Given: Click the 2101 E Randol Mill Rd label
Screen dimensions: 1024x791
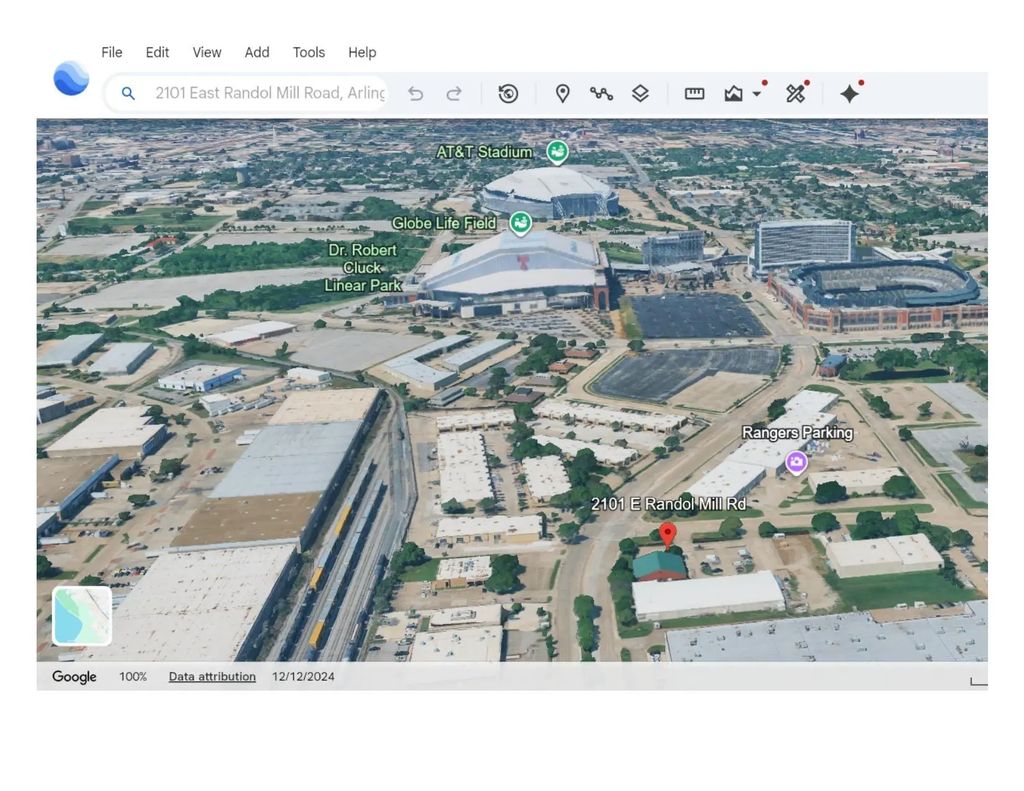Looking at the screenshot, I should [668, 504].
